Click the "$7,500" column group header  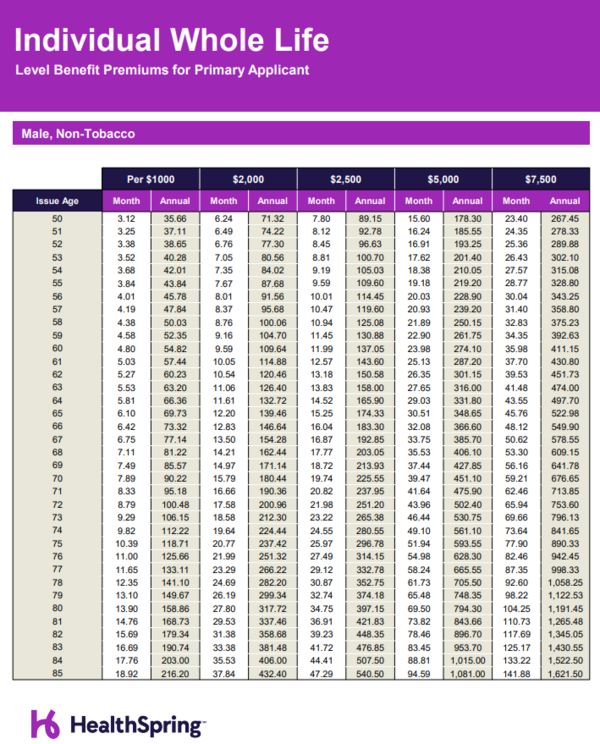tap(541, 179)
